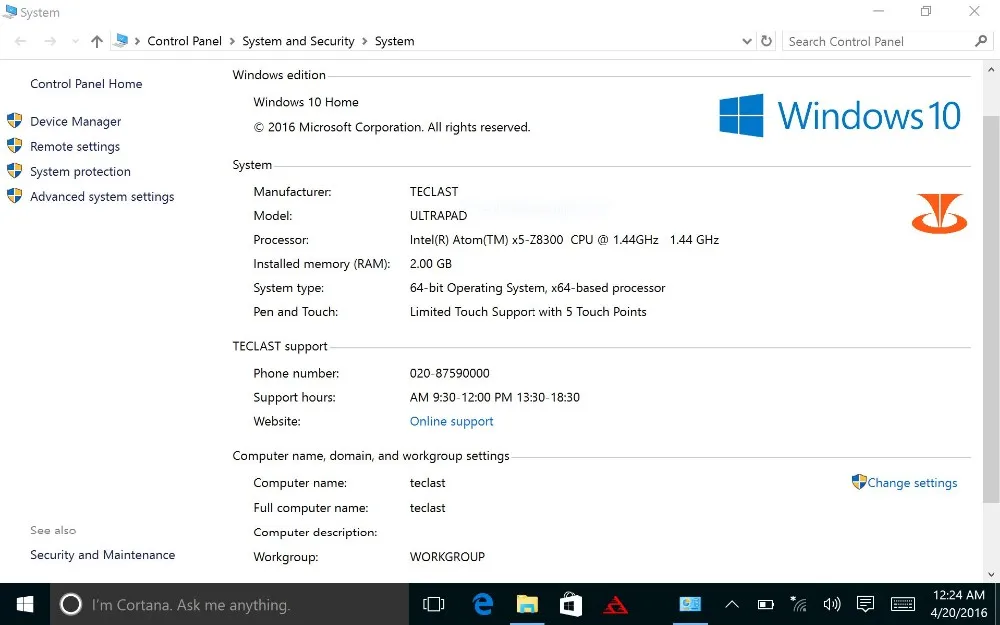Click the System Control Panel taskbar item
1000x625 pixels.
(x=689, y=604)
